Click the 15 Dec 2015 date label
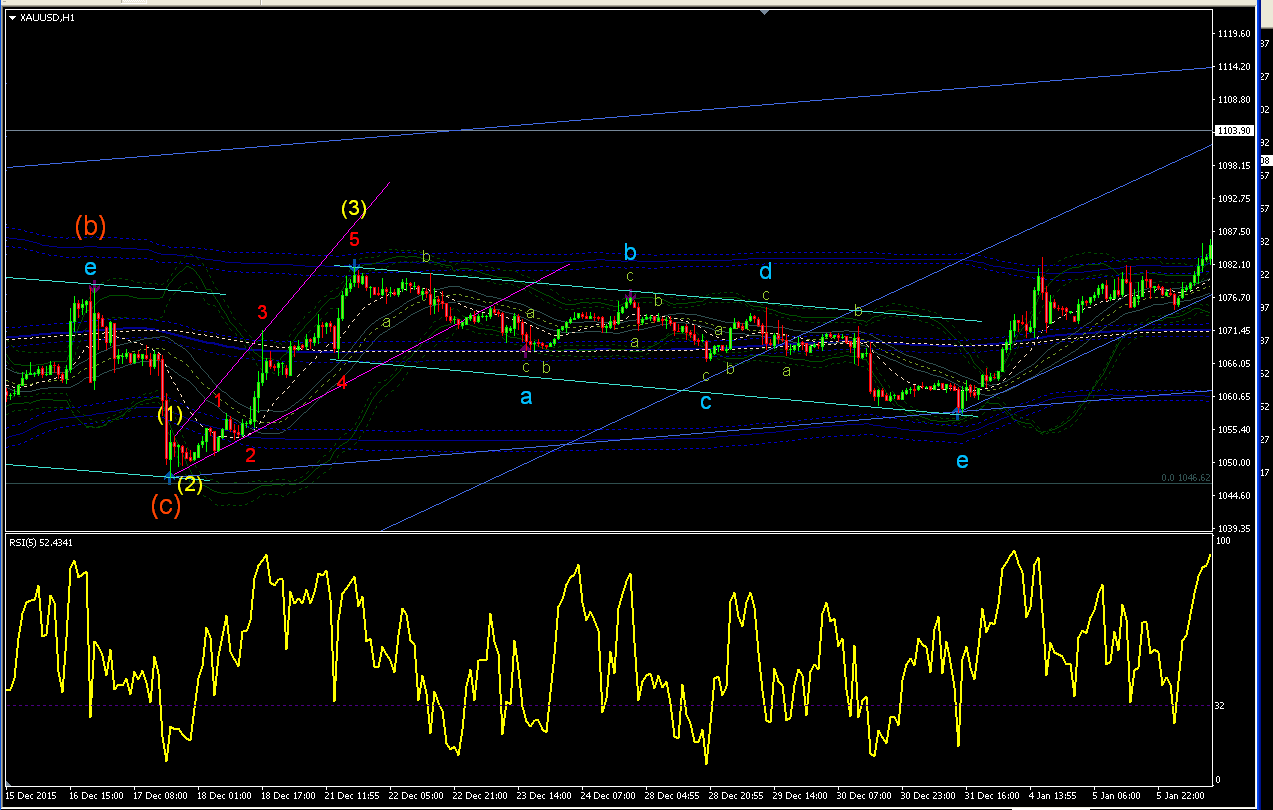The image size is (1273, 810). click(30, 796)
